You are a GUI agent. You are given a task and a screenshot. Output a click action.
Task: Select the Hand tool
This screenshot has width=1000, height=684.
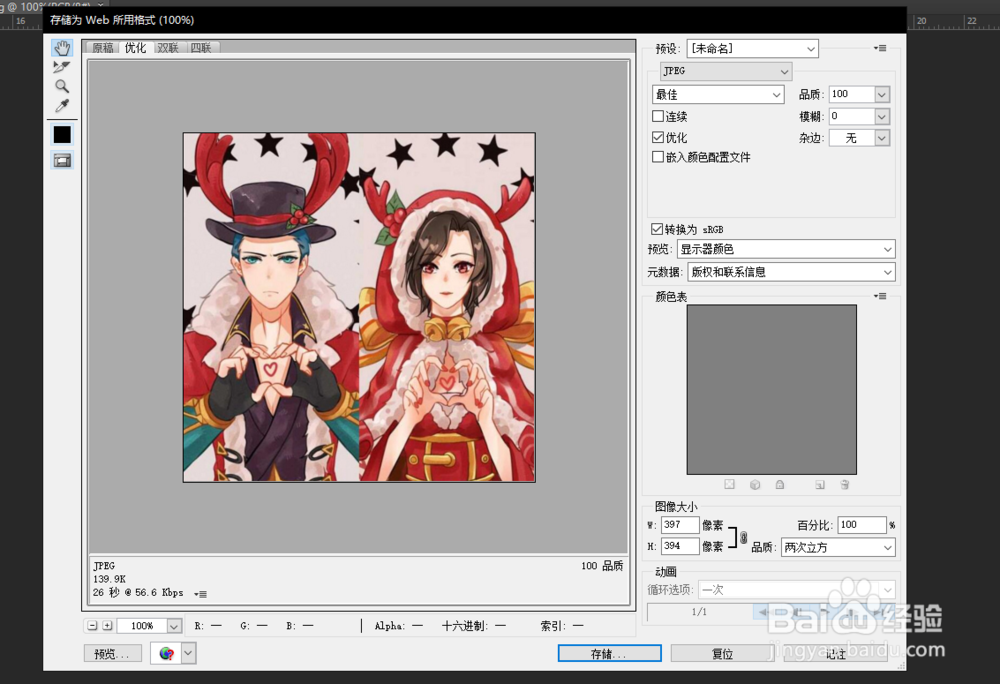click(62, 48)
